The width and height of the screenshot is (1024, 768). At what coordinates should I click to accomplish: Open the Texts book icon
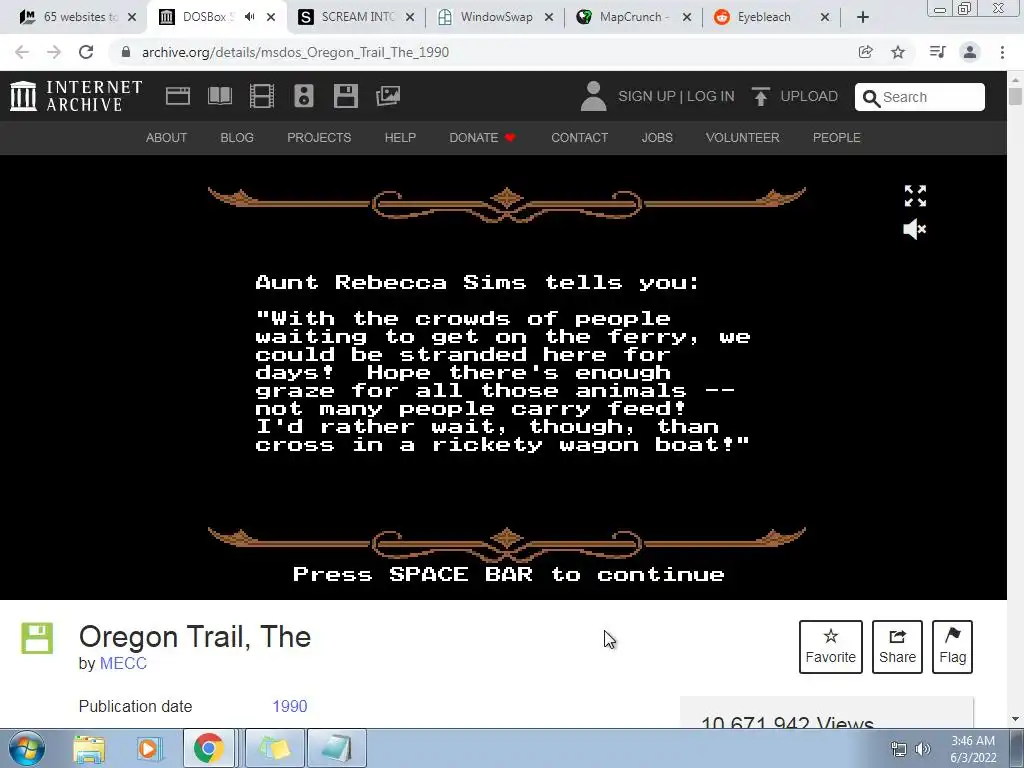219,96
